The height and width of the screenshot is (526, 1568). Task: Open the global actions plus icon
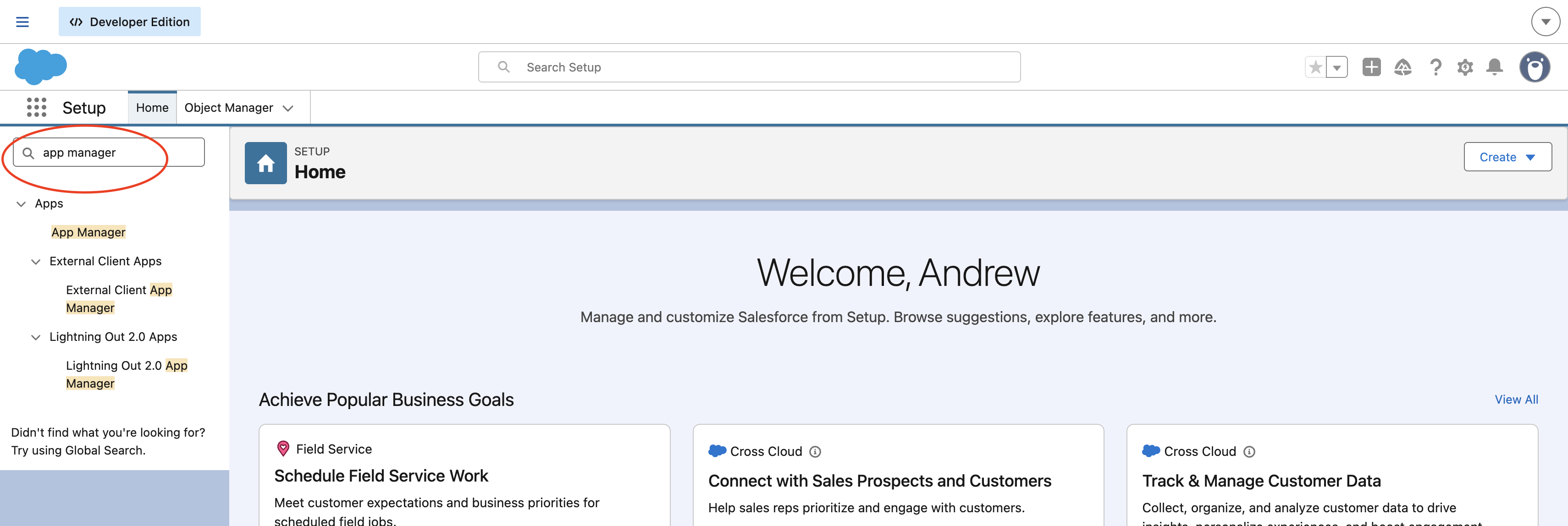tap(1371, 67)
